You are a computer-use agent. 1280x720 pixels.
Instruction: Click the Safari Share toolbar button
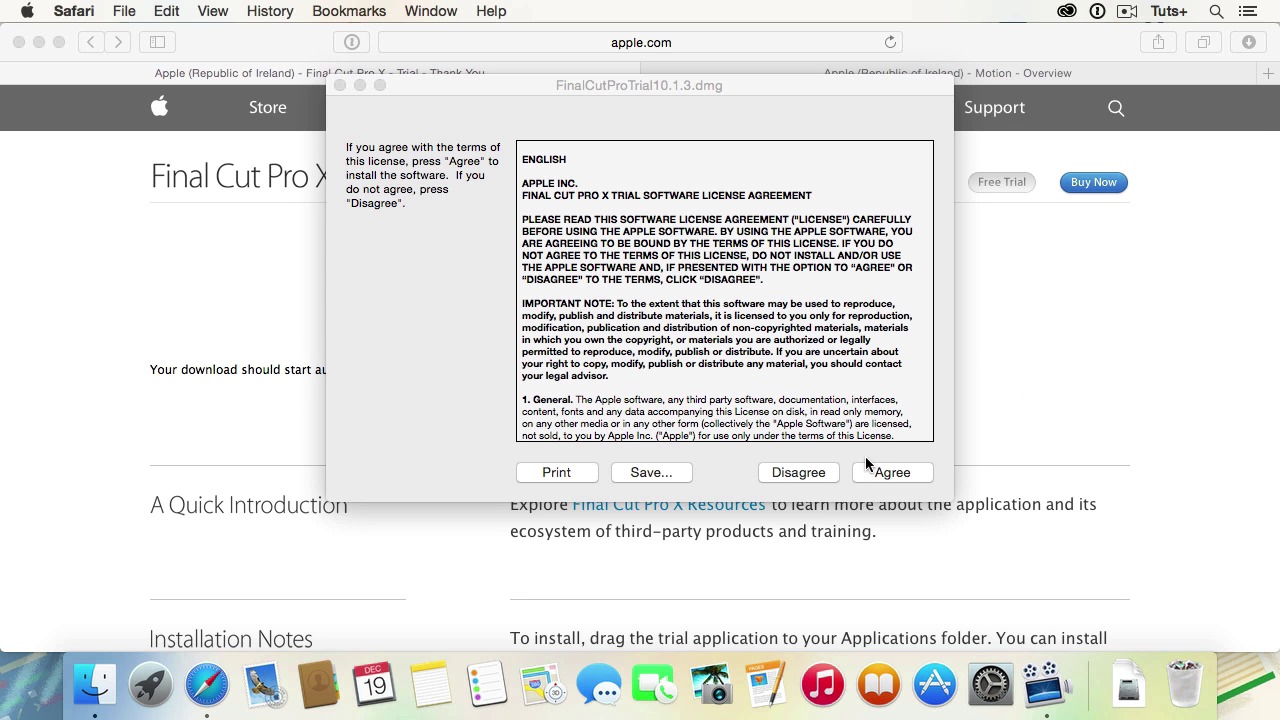click(1158, 42)
